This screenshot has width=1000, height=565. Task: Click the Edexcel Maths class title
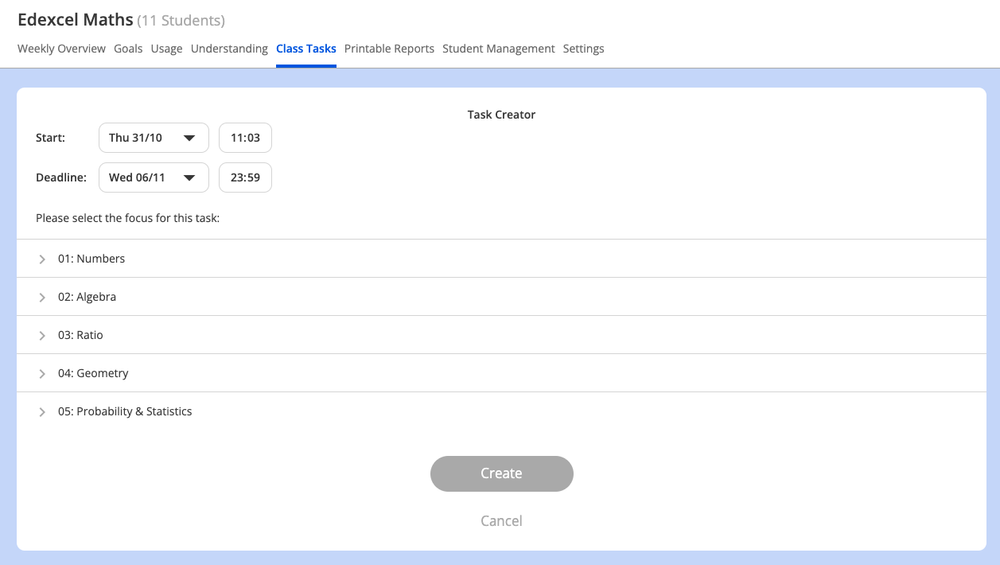pos(75,20)
